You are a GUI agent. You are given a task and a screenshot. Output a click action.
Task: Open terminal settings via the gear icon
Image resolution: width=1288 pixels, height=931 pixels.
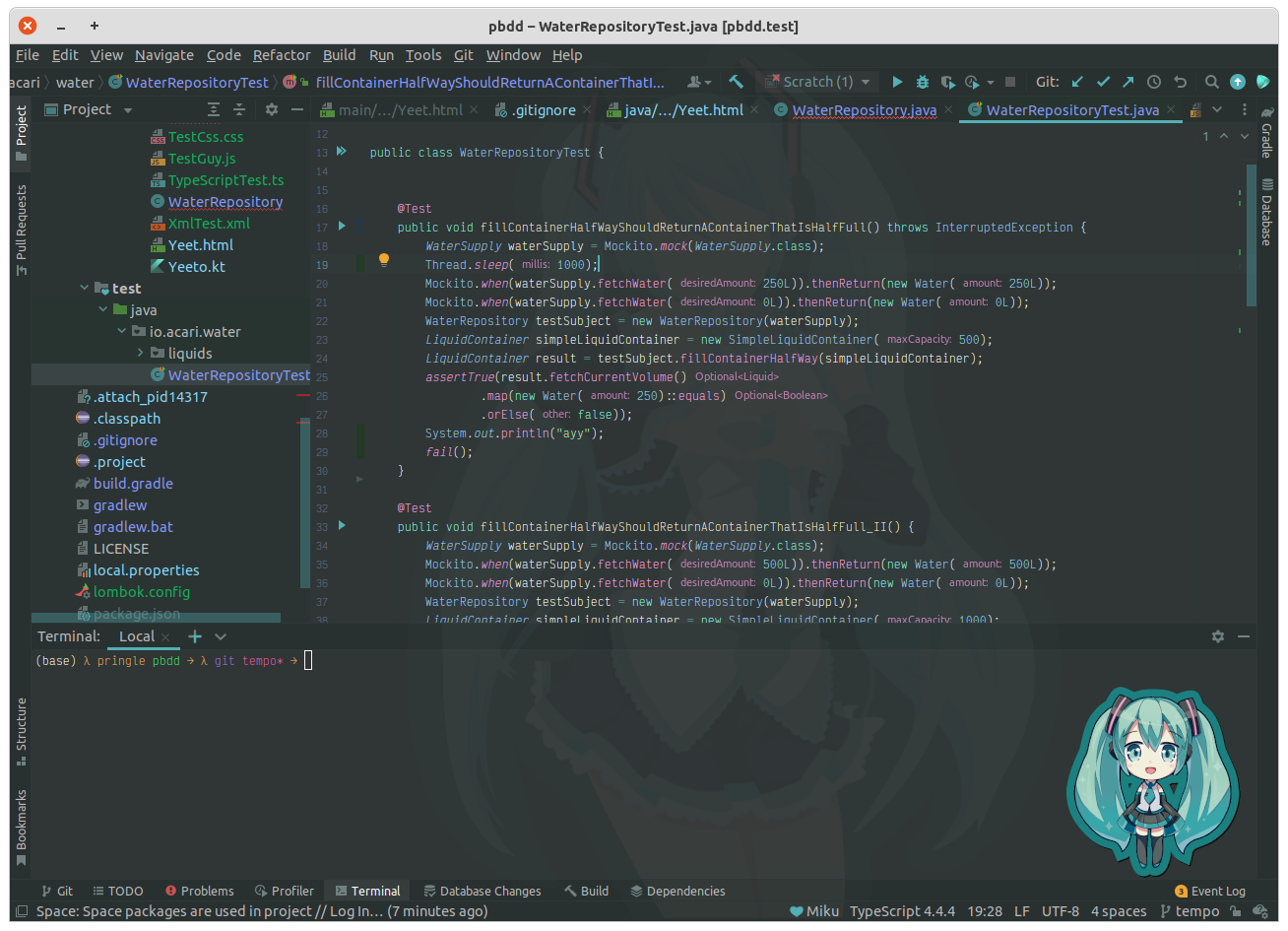[1218, 636]
